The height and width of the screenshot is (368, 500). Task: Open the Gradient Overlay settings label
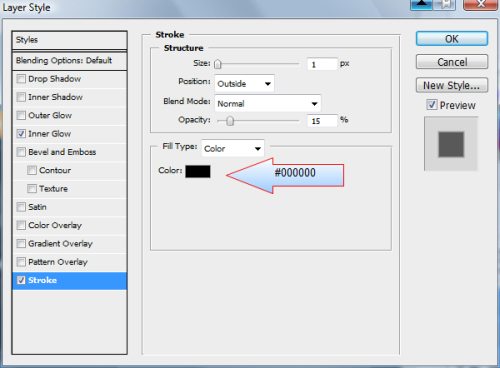(x=60, y=244)
